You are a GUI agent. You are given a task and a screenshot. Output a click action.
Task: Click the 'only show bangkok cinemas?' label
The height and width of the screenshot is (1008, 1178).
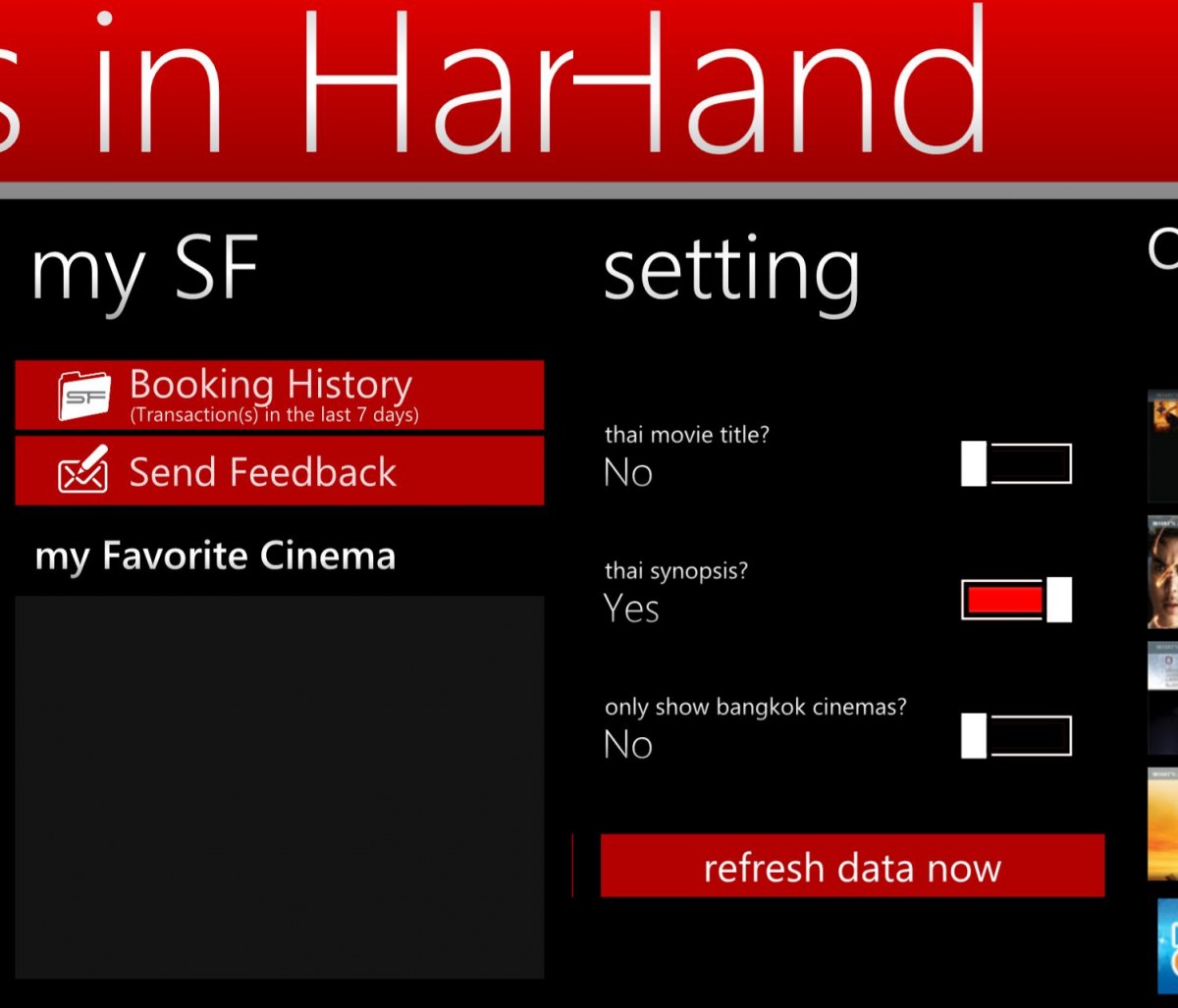pyautogui.click(x=756, y=707)
